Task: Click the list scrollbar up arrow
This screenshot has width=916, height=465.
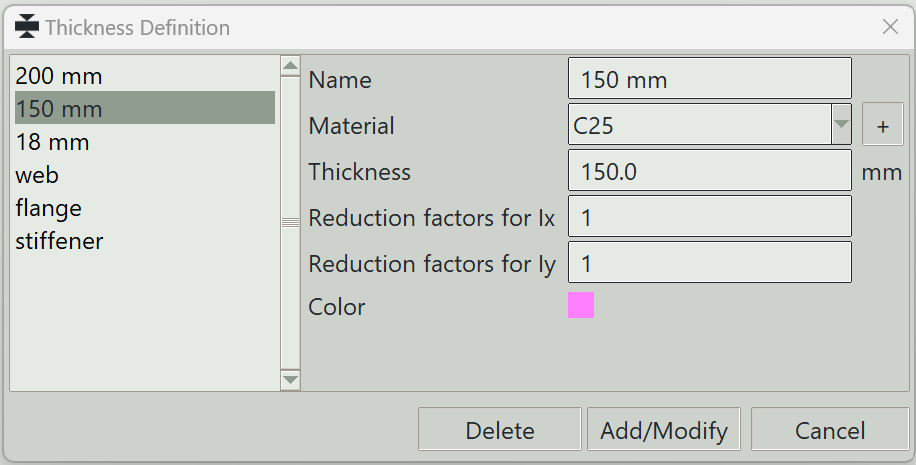Action: [x=290, y=65]
